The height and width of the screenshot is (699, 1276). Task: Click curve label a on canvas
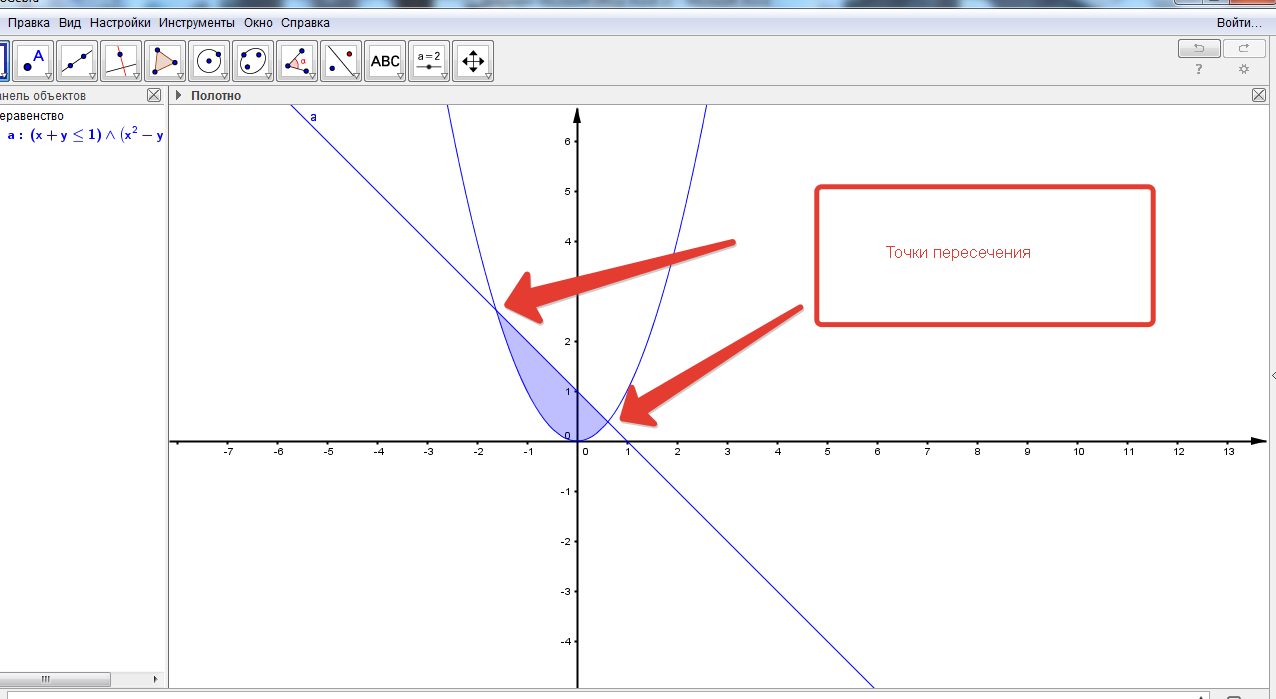(313, 117)
